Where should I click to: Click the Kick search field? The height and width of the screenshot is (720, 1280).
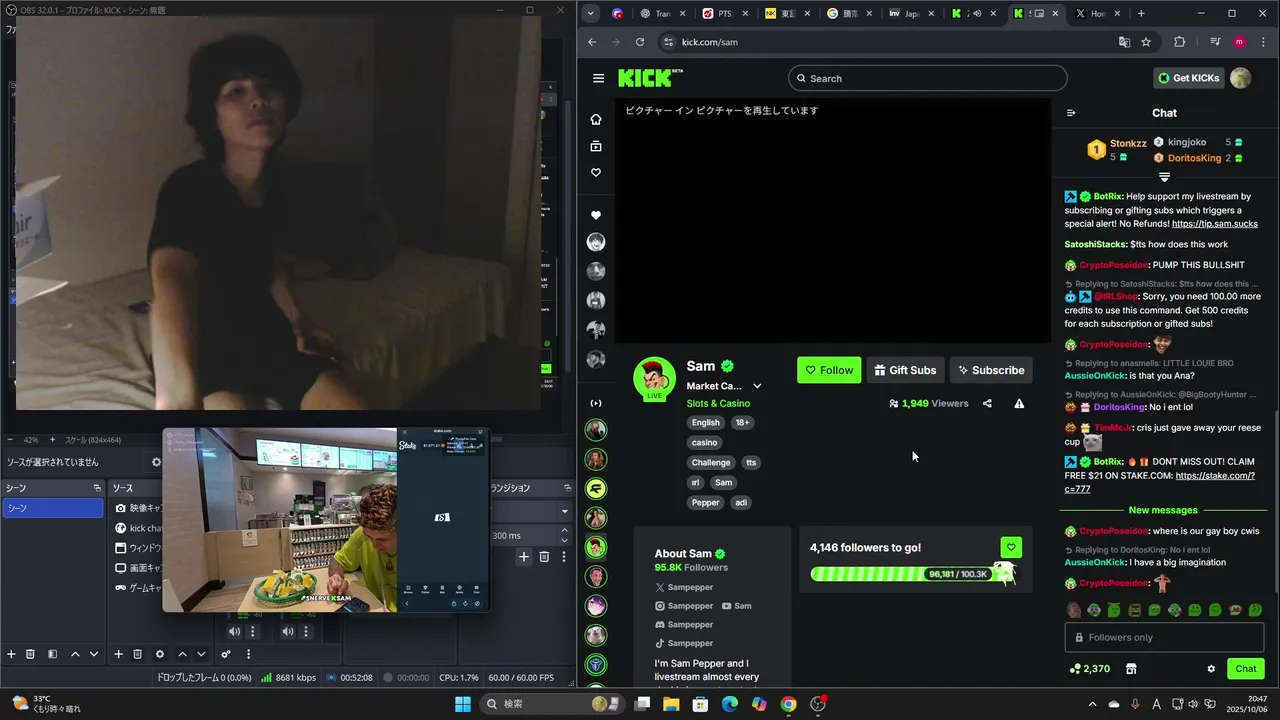(x=927, y=78)
